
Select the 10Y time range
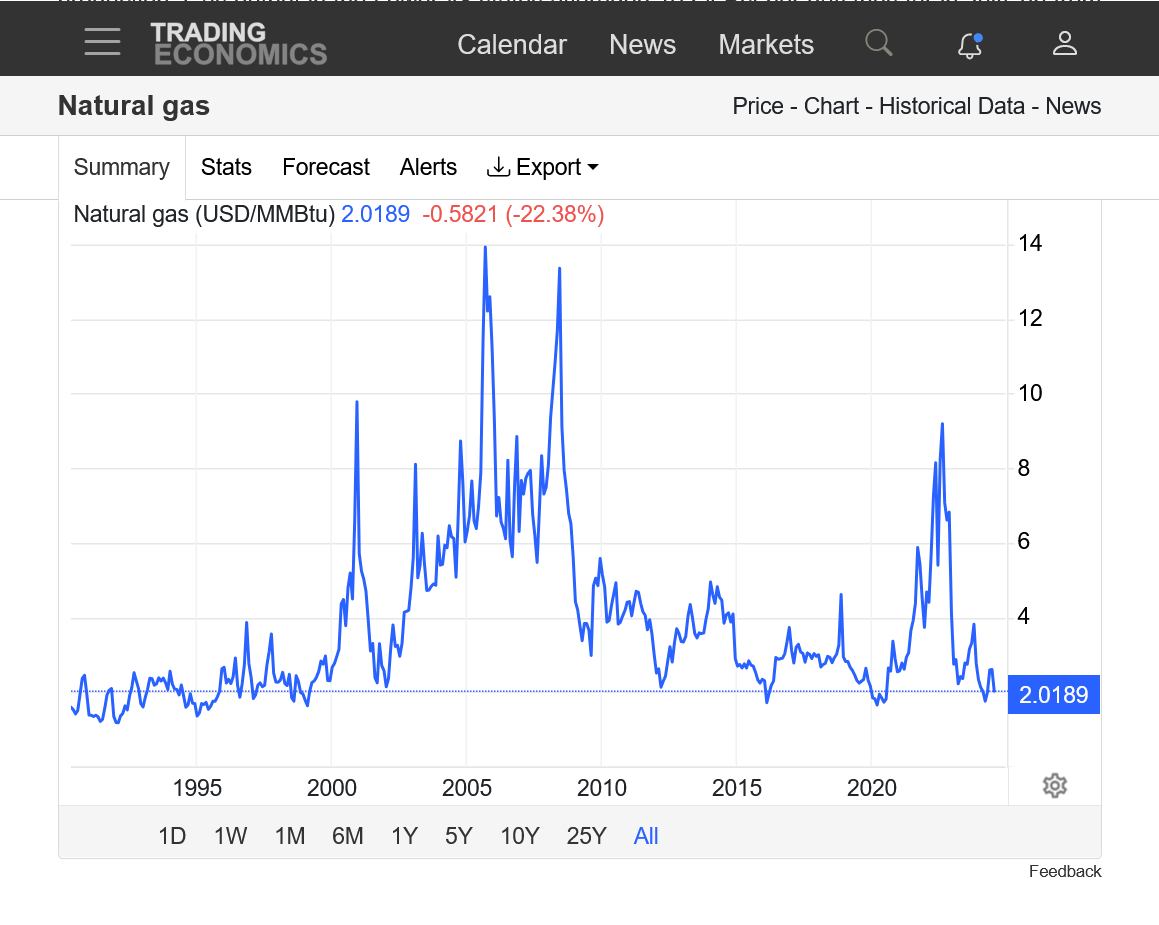point(520,836)
